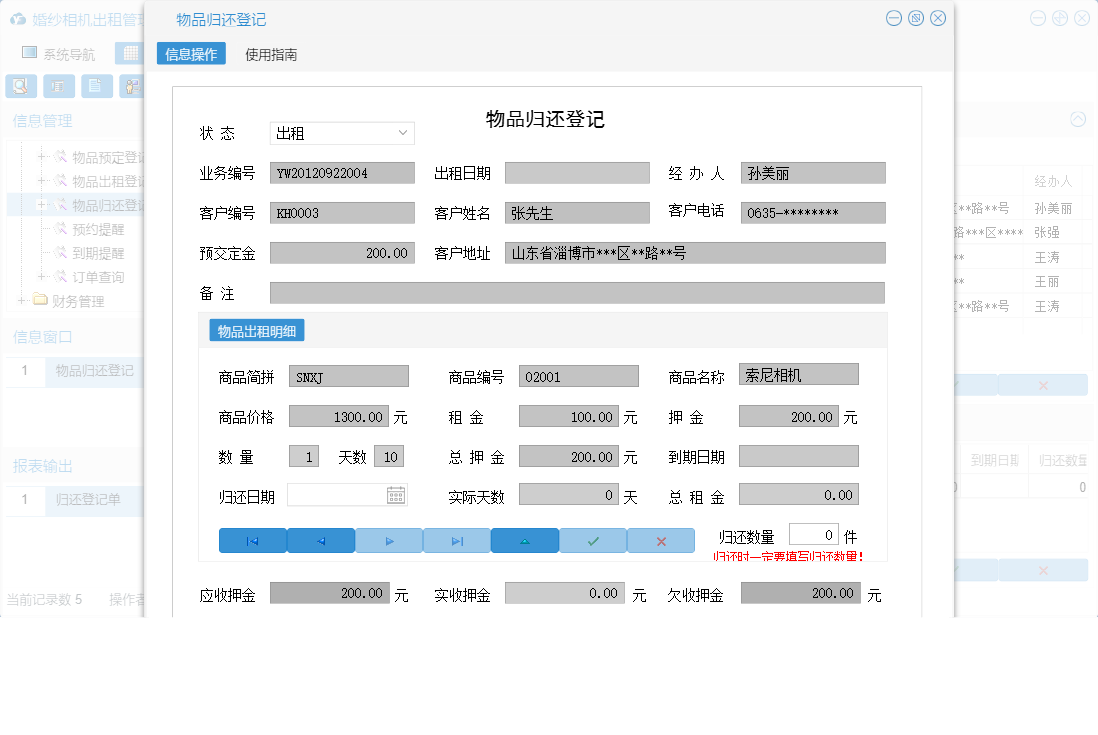Select the 信息操作 tab
This screenshot has width=1098, height=735.
coord(191,53)
